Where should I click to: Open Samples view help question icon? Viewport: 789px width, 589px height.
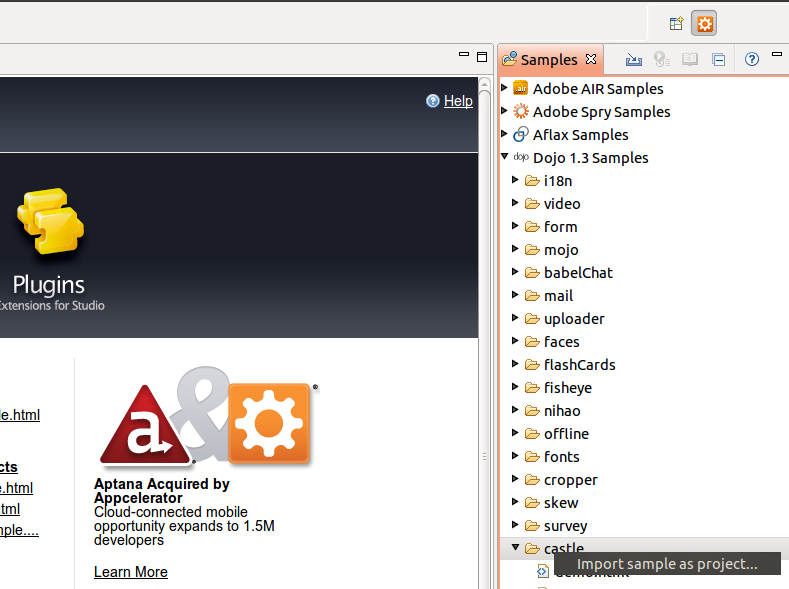pos(752,59)
